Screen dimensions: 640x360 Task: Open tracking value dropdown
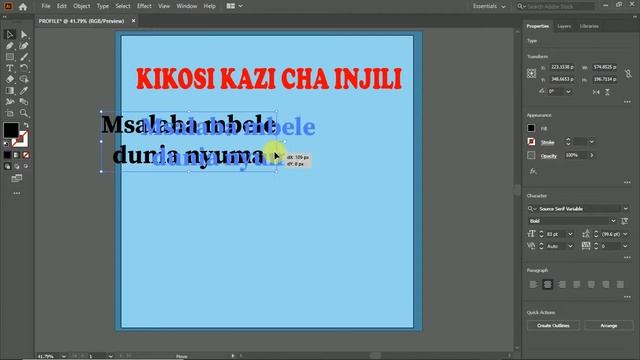pos(625,246)
